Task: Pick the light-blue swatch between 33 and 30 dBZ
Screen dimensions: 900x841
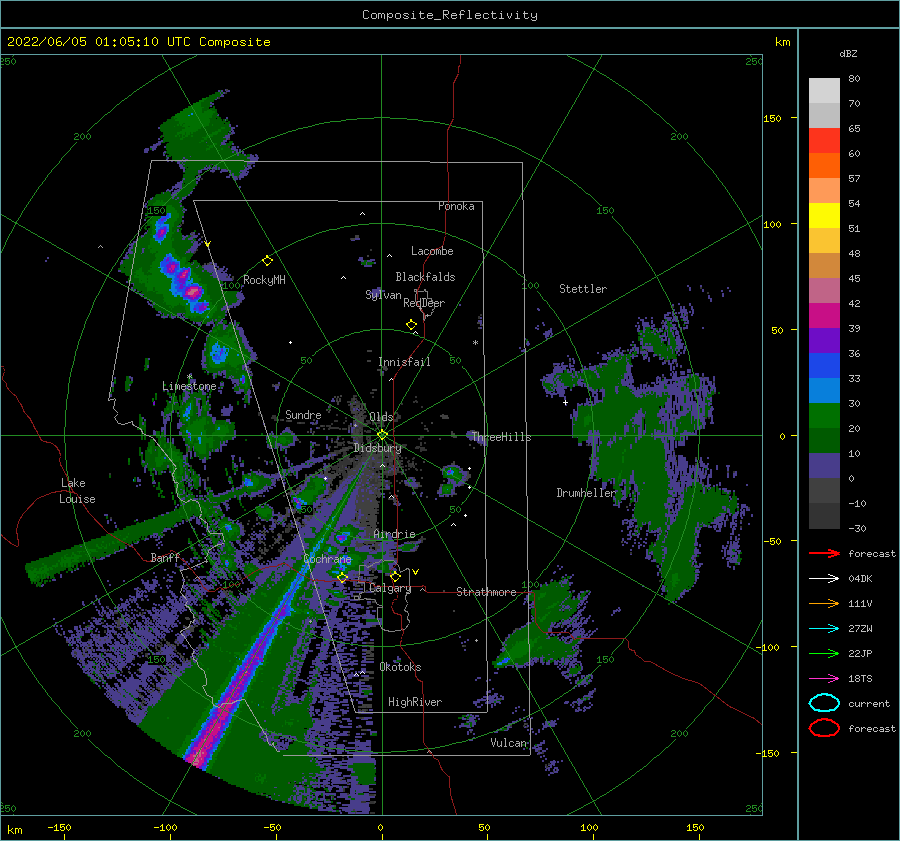Action: 824,390
